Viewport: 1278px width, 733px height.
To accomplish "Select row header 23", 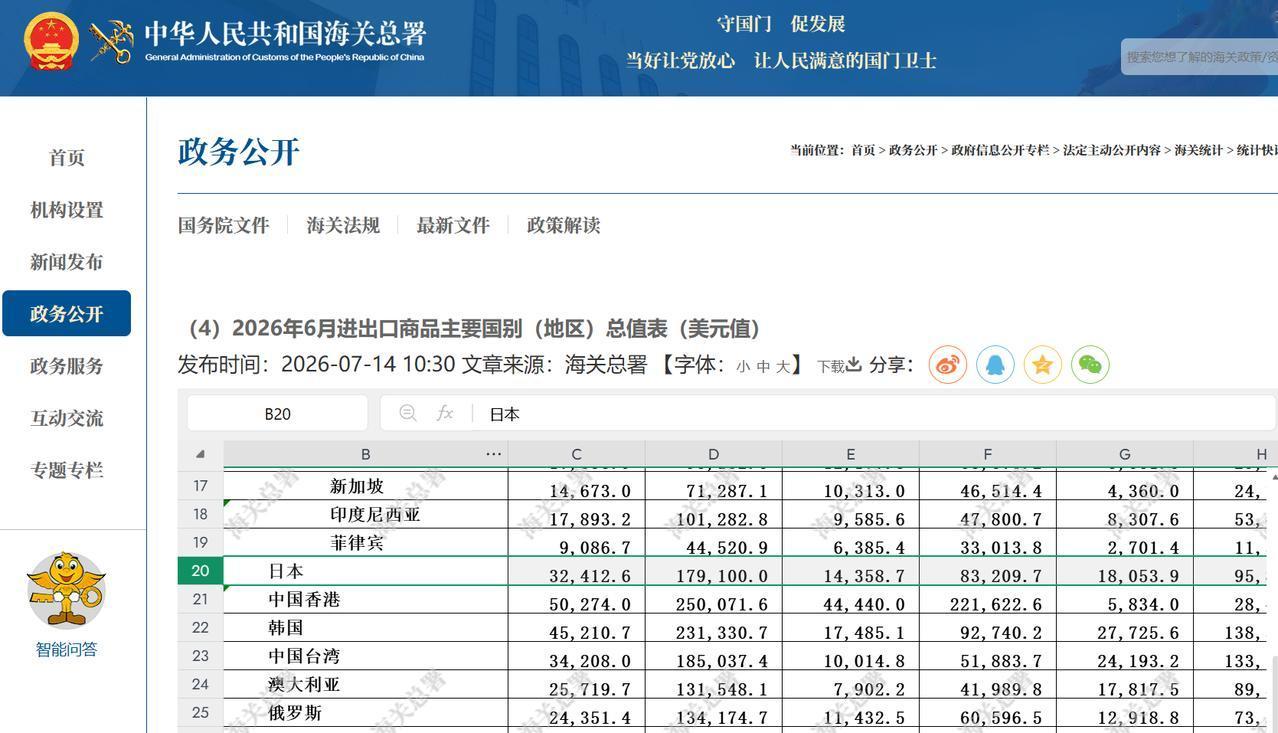I will click(200, 656).
